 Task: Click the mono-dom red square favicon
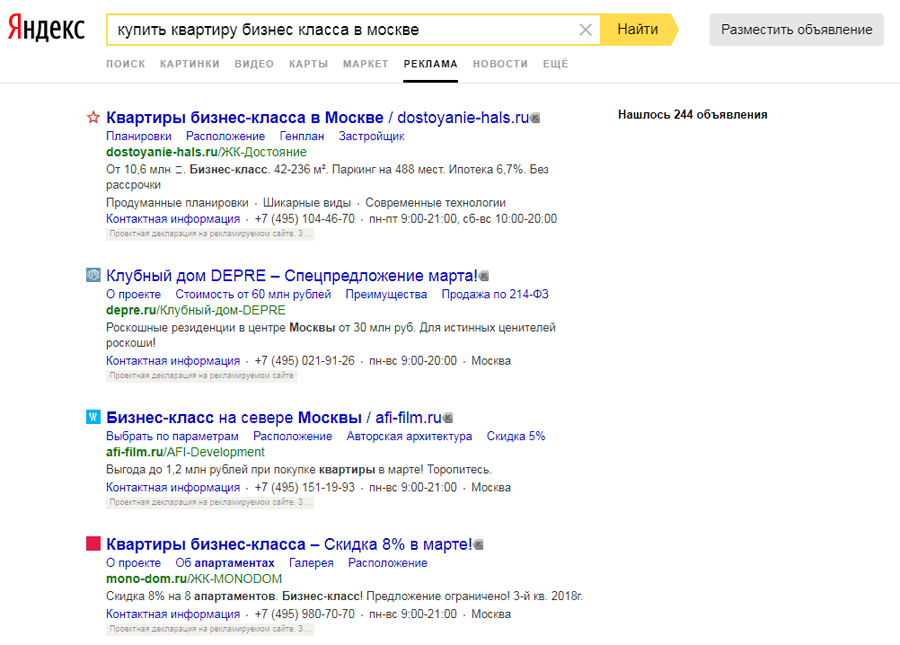point(93,543)
